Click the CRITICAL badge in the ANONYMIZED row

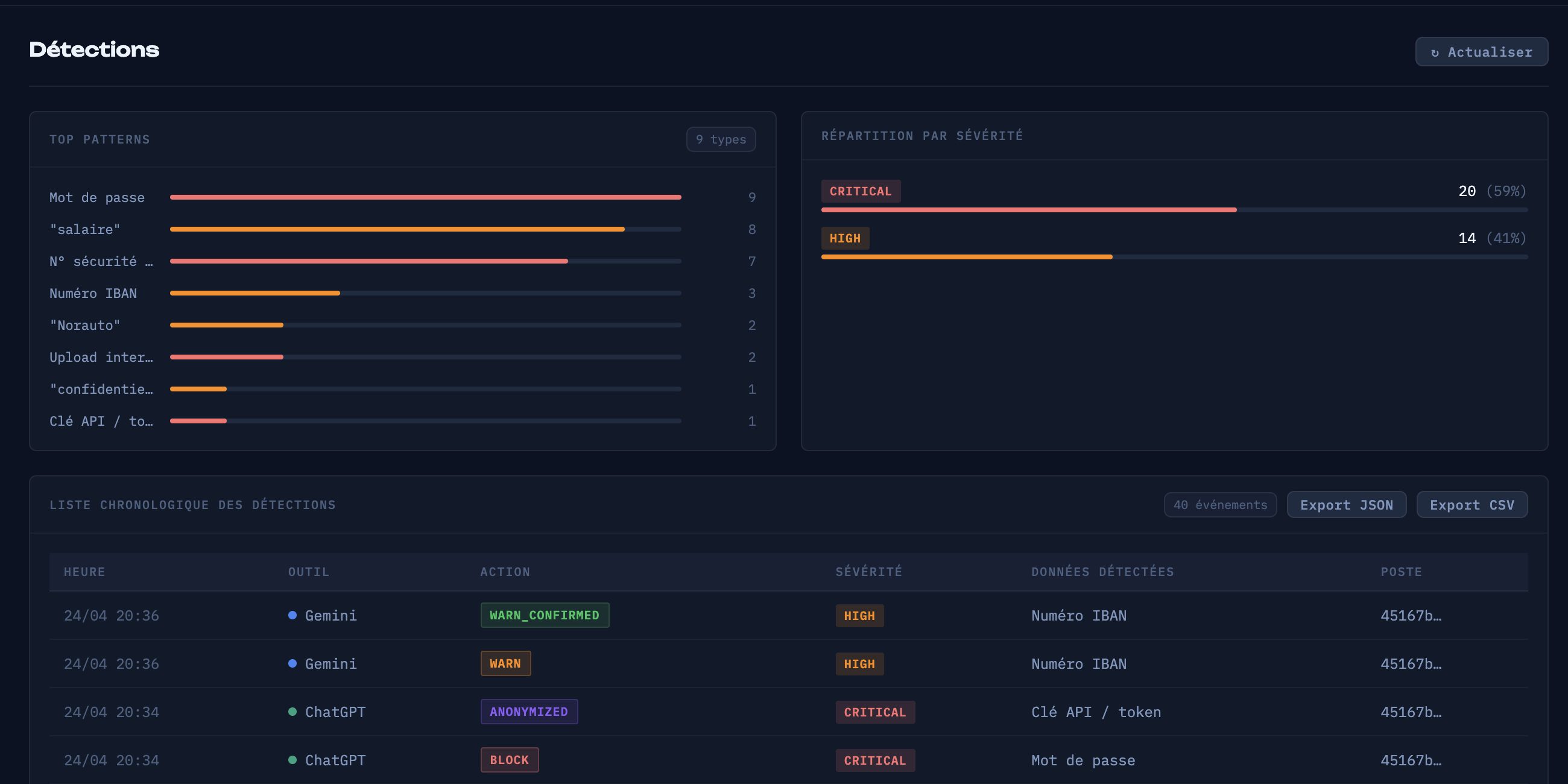point(874,712)
